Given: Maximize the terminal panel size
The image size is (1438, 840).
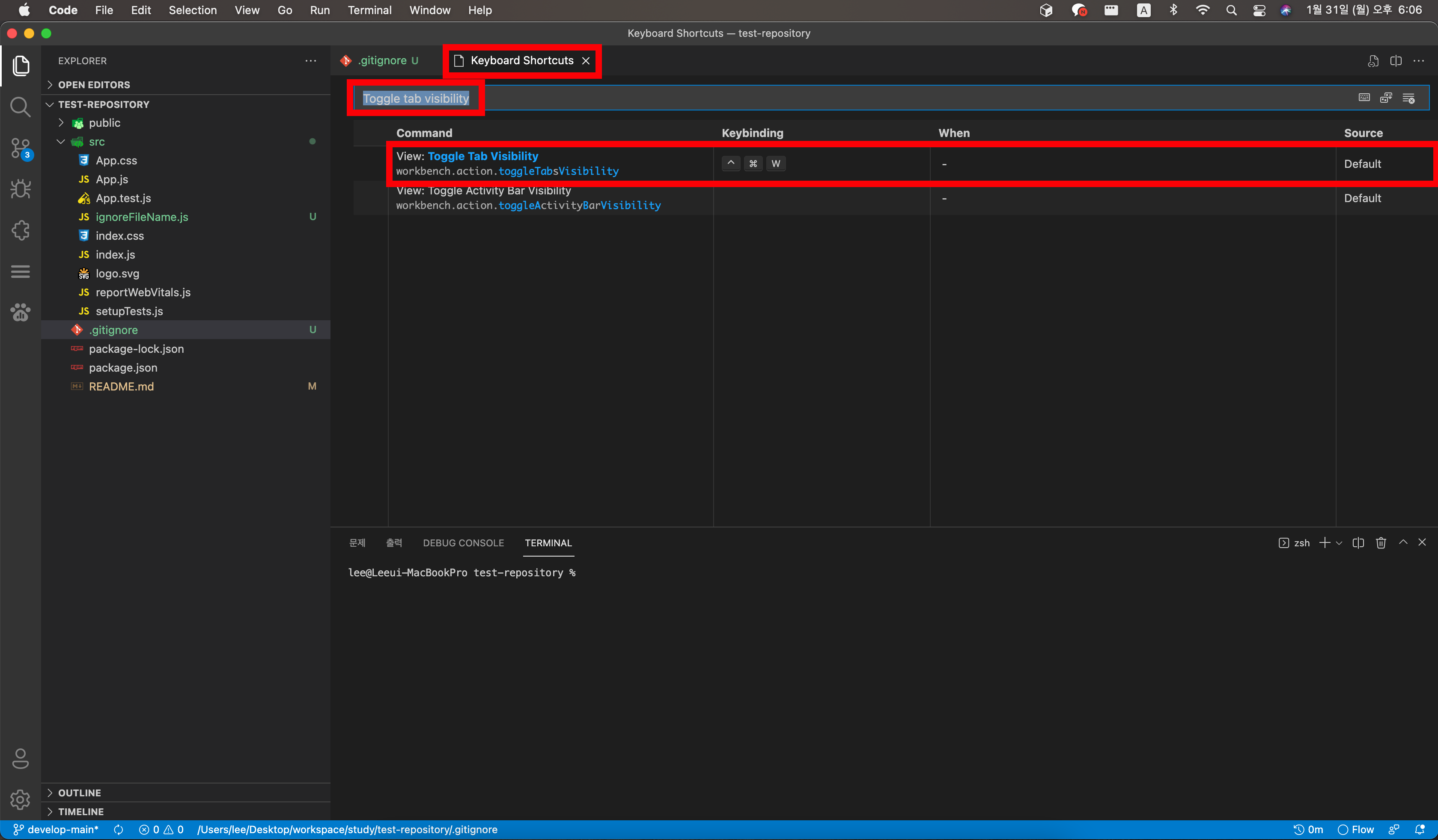Looking at the screenshot, I should point(1402,543).
